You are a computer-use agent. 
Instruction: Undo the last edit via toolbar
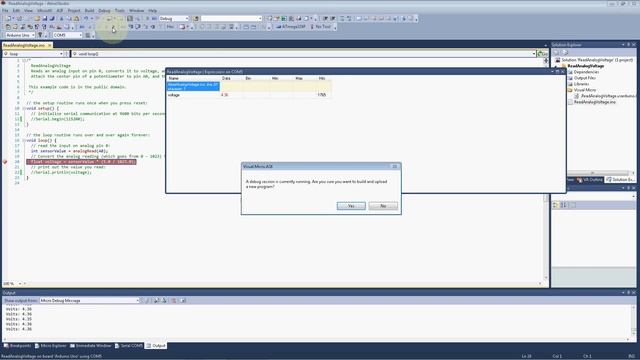[86, 18]
